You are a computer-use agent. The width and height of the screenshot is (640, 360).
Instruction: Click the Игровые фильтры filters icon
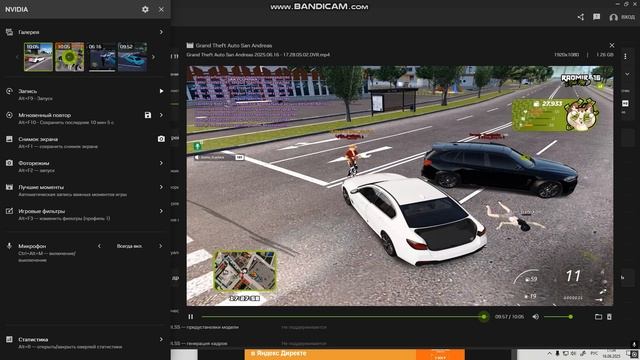(x=9, y=211)
